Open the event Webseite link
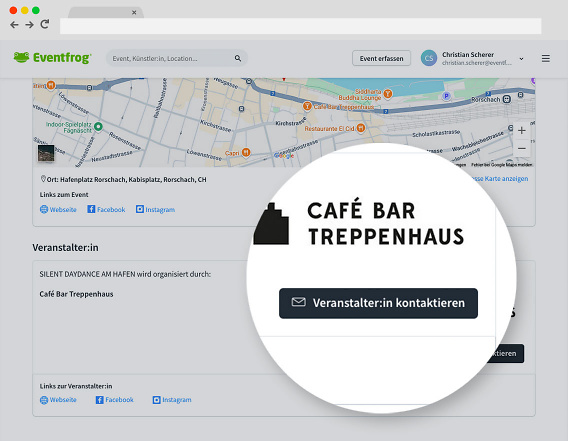Screen dimensions: 568x441 tap(58, 209)
